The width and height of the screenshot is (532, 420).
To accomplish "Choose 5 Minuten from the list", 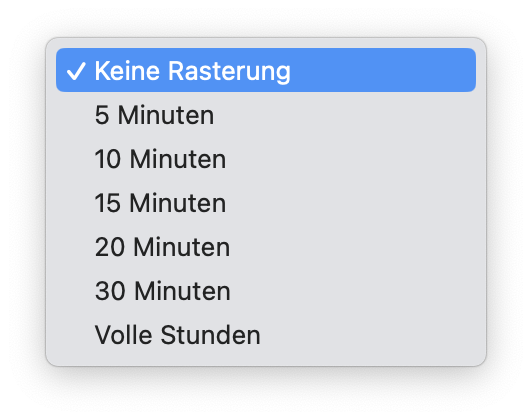I will coord(266,115).
